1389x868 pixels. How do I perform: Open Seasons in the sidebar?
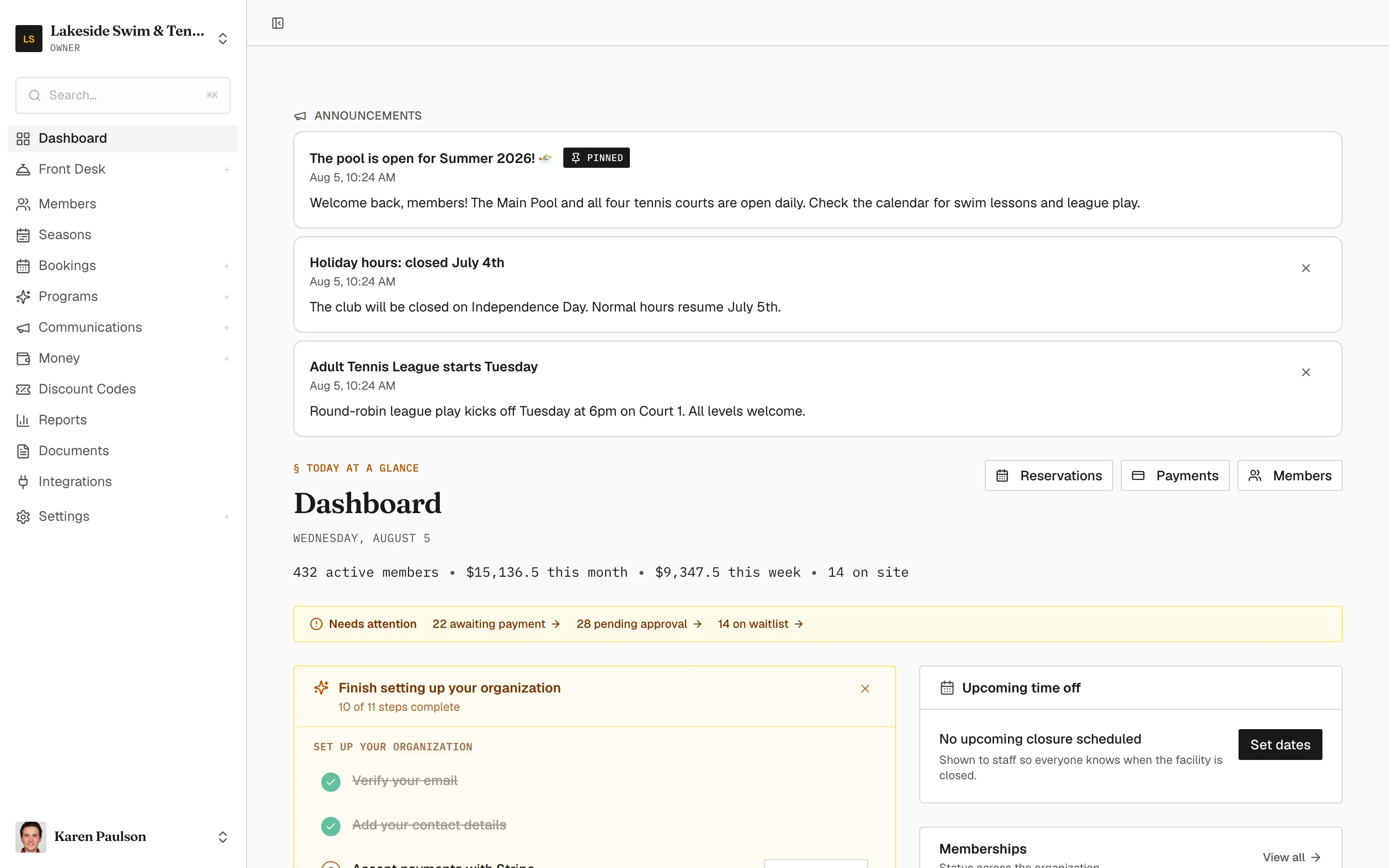pyautogui.click(x=123, y=235)
